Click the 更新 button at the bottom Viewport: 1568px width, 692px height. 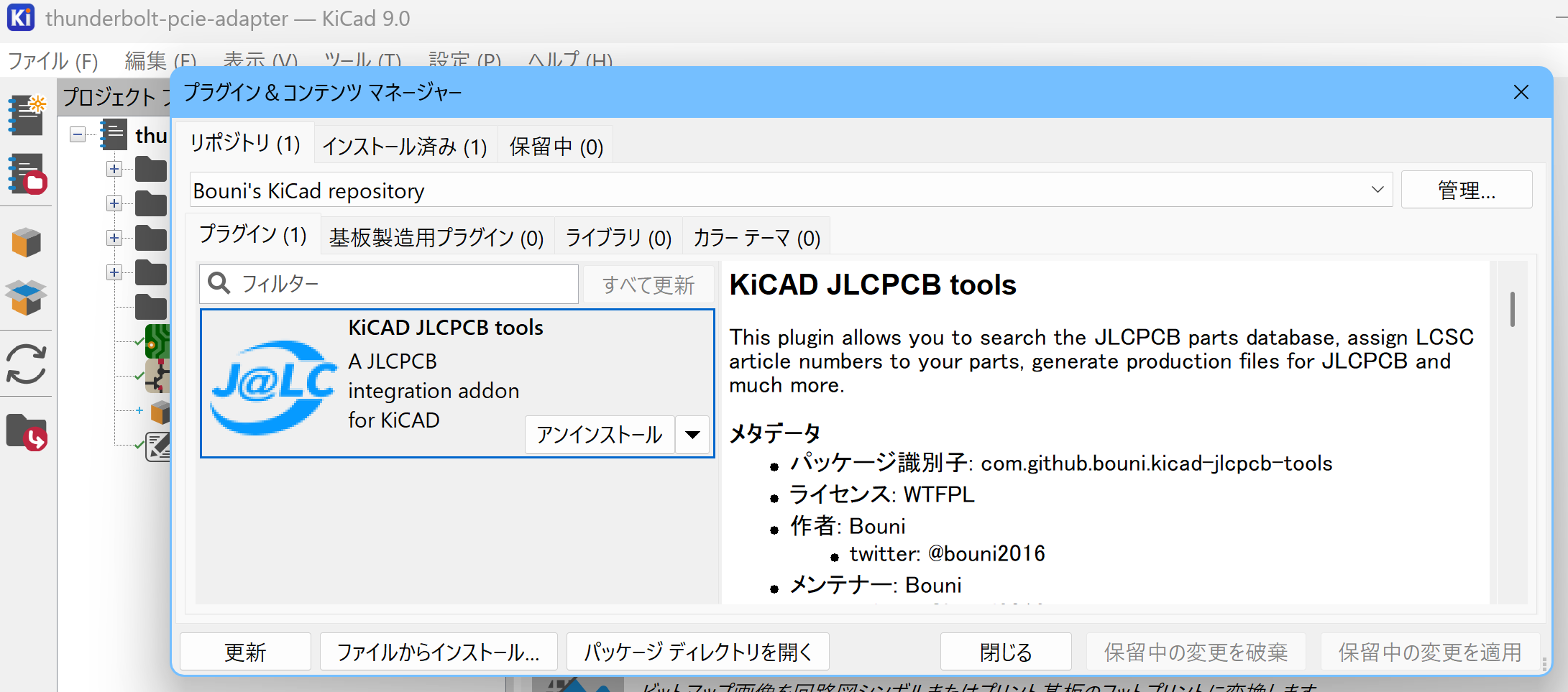[x=245, y=652]
